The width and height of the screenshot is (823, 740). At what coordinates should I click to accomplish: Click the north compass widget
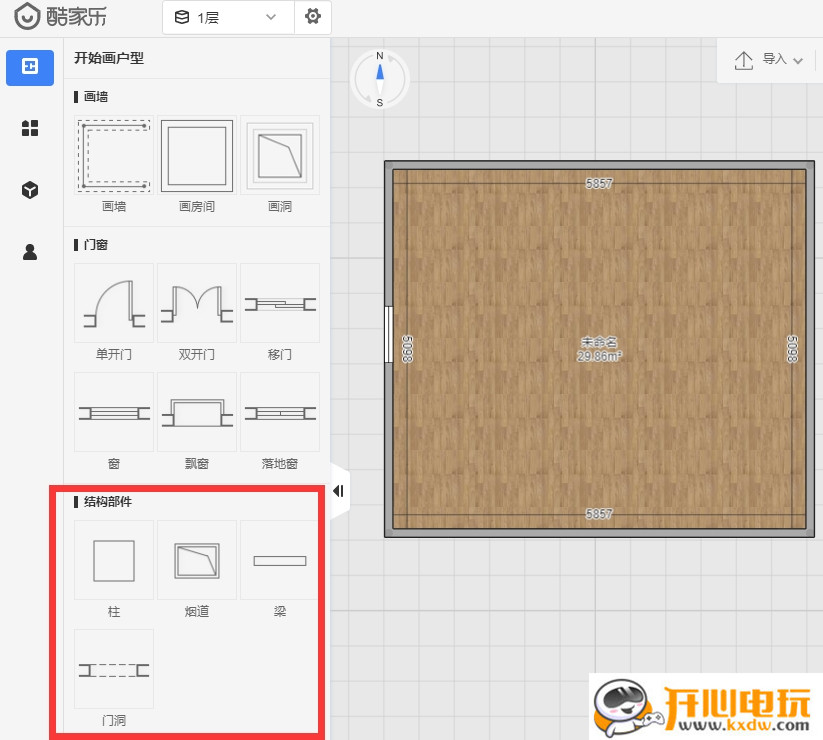(x=380, y=79)
